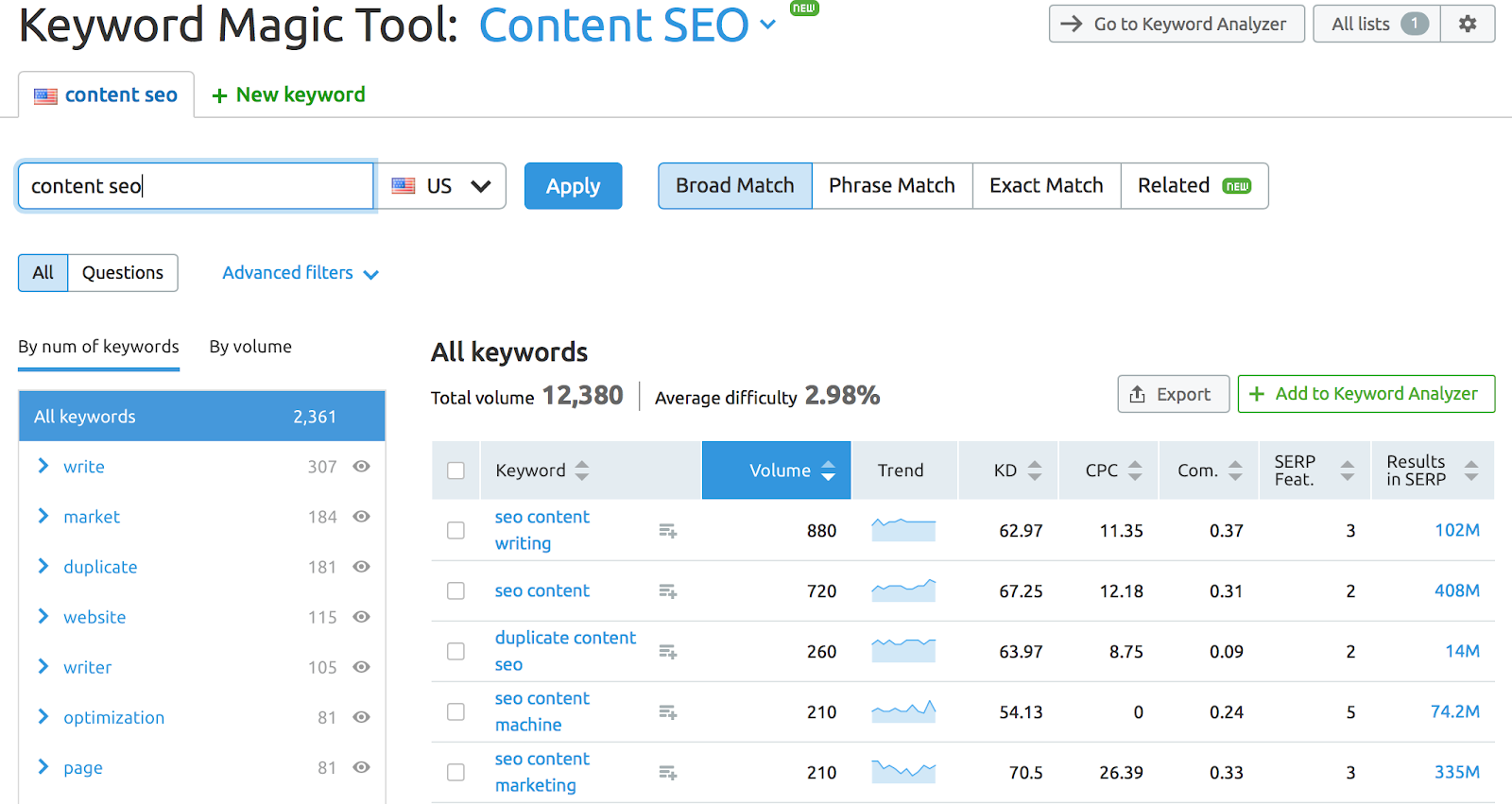Check the duplicate content seo checkbox
The image size is (1512, 804).
455,651
